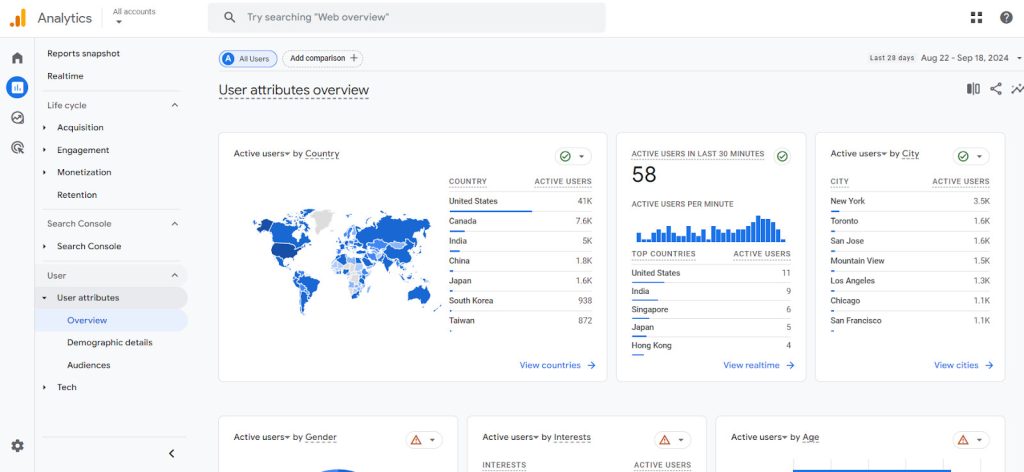Click the plus icon in Add comparison
The width and height of the screenshot is (1024, 472).
coord(354,58)
